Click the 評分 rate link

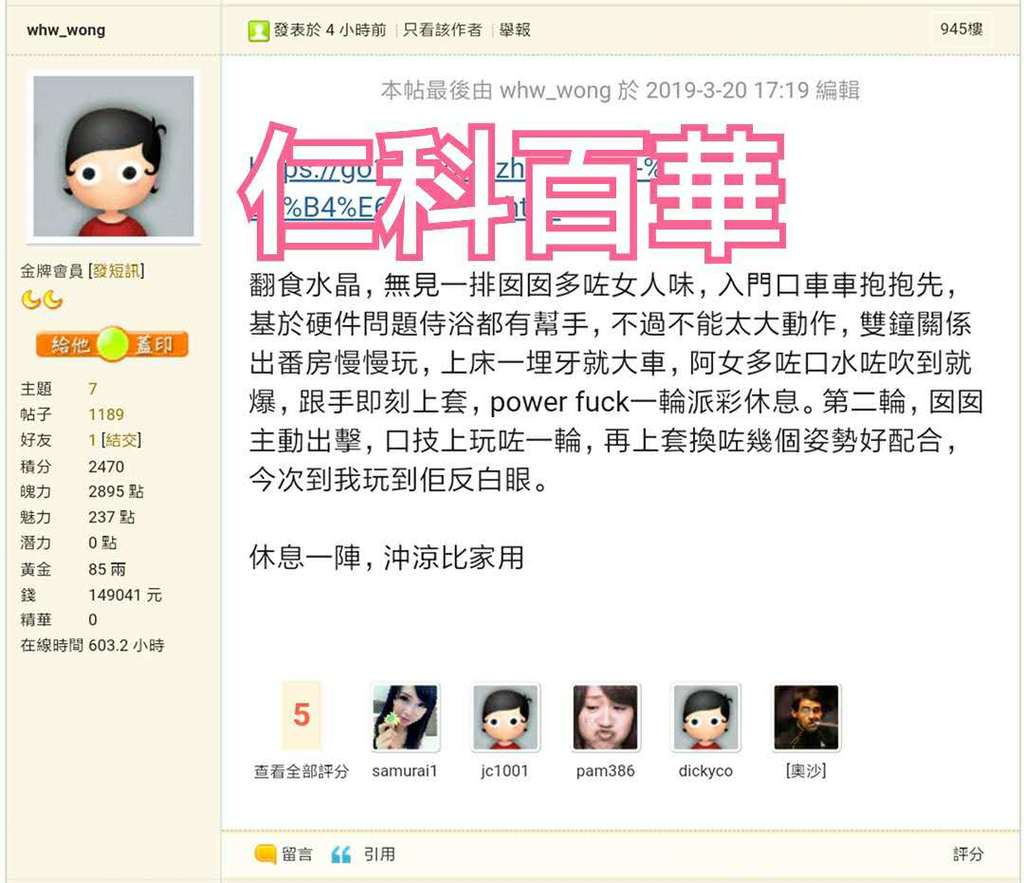click(x=967, y=854)
